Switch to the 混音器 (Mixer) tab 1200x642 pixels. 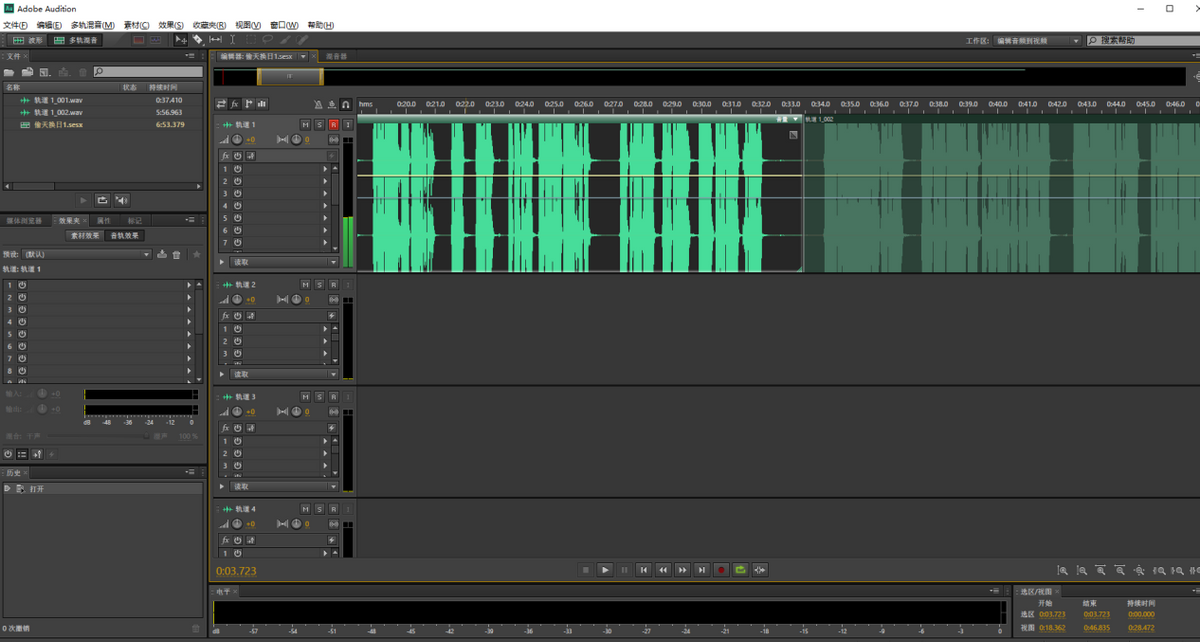tap(337, 56)
